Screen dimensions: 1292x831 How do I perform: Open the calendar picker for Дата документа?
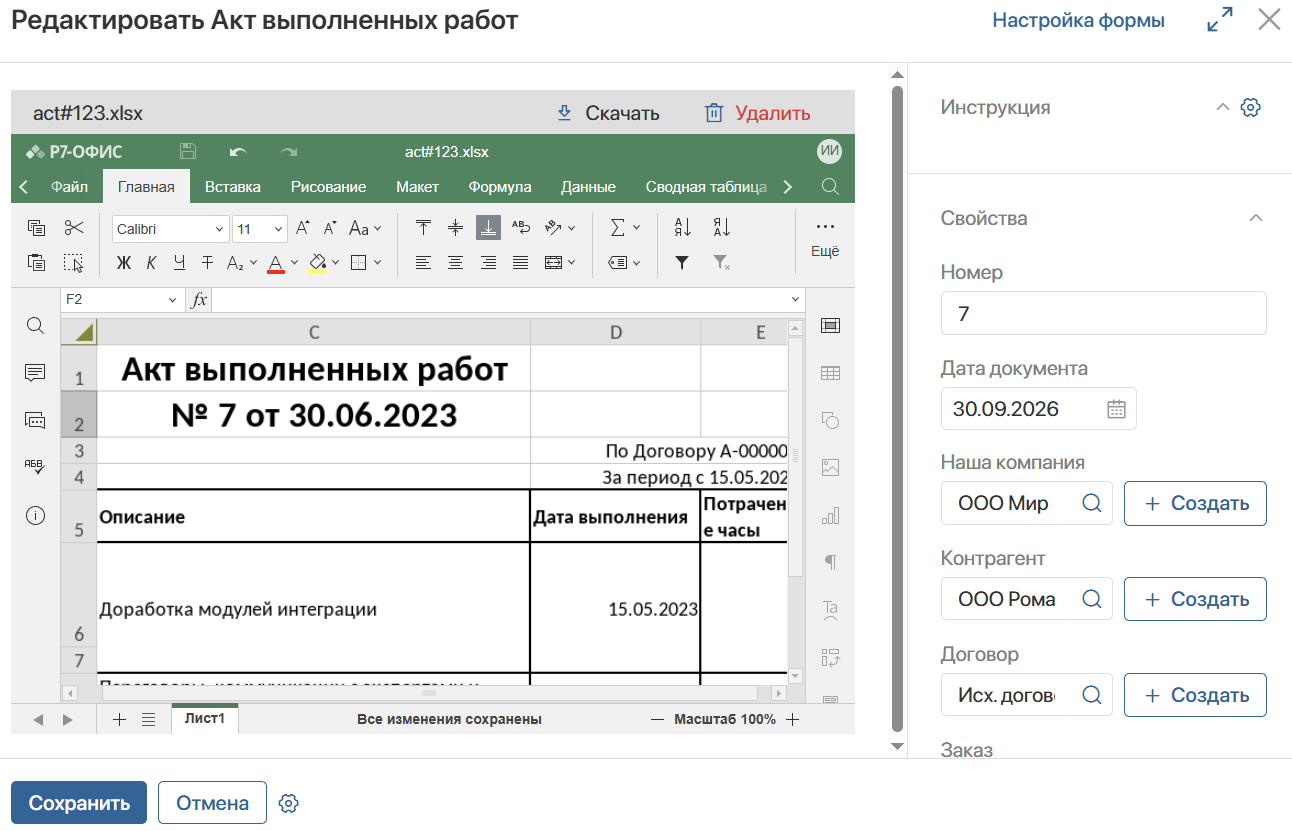point(1117,409)
